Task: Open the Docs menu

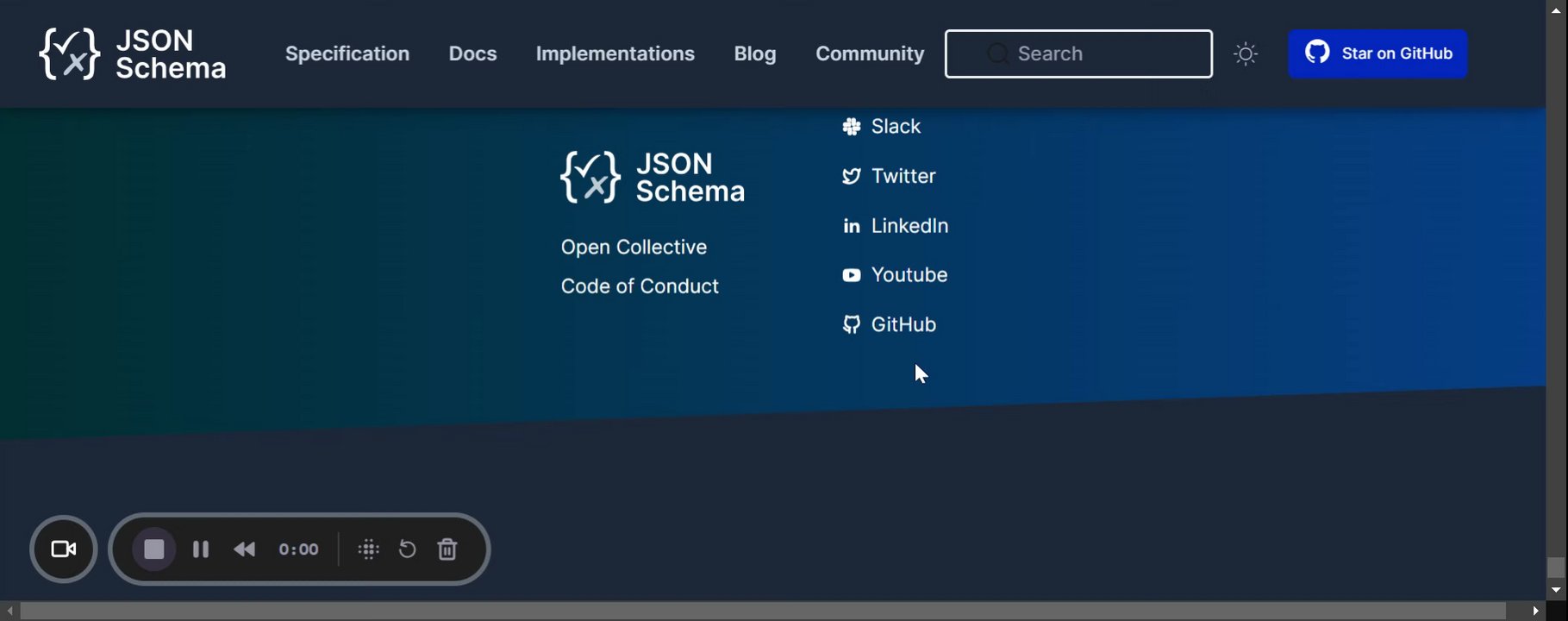Action: pos(472,53)
